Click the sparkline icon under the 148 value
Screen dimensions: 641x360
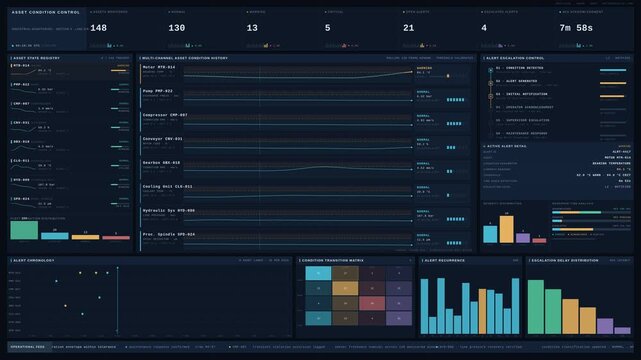109,45
